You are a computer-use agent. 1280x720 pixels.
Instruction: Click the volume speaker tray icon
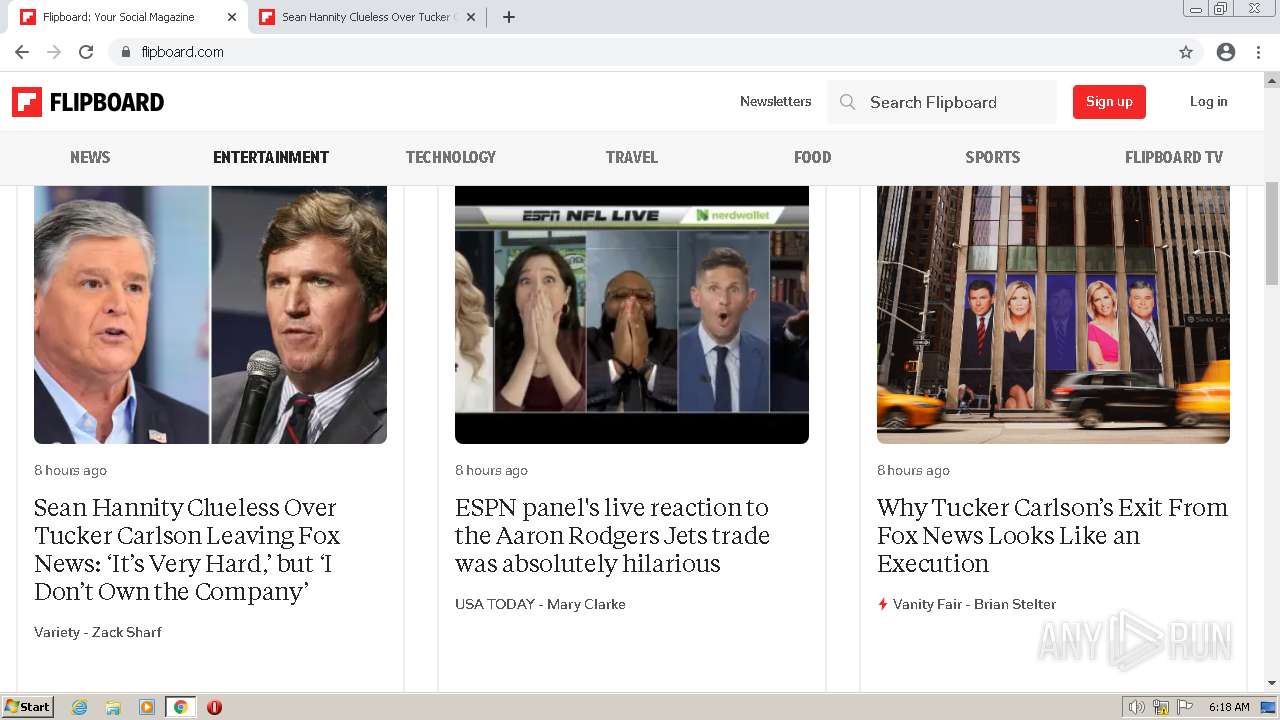click(1136, 707)
